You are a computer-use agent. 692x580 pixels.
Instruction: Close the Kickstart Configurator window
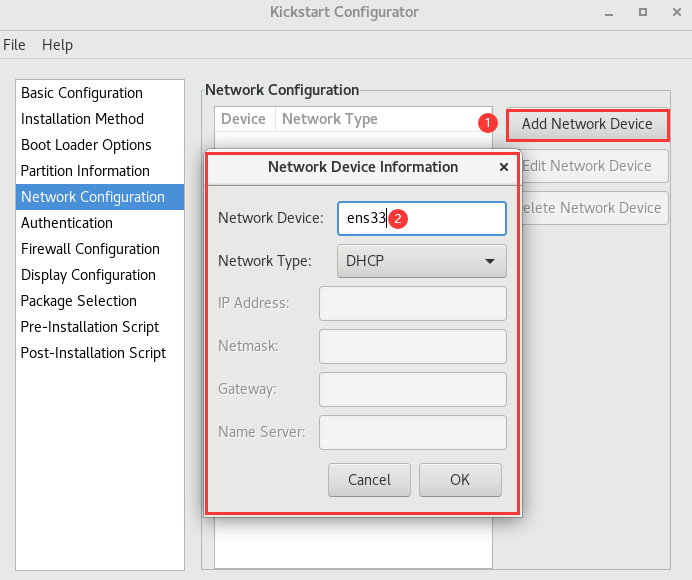677,12
